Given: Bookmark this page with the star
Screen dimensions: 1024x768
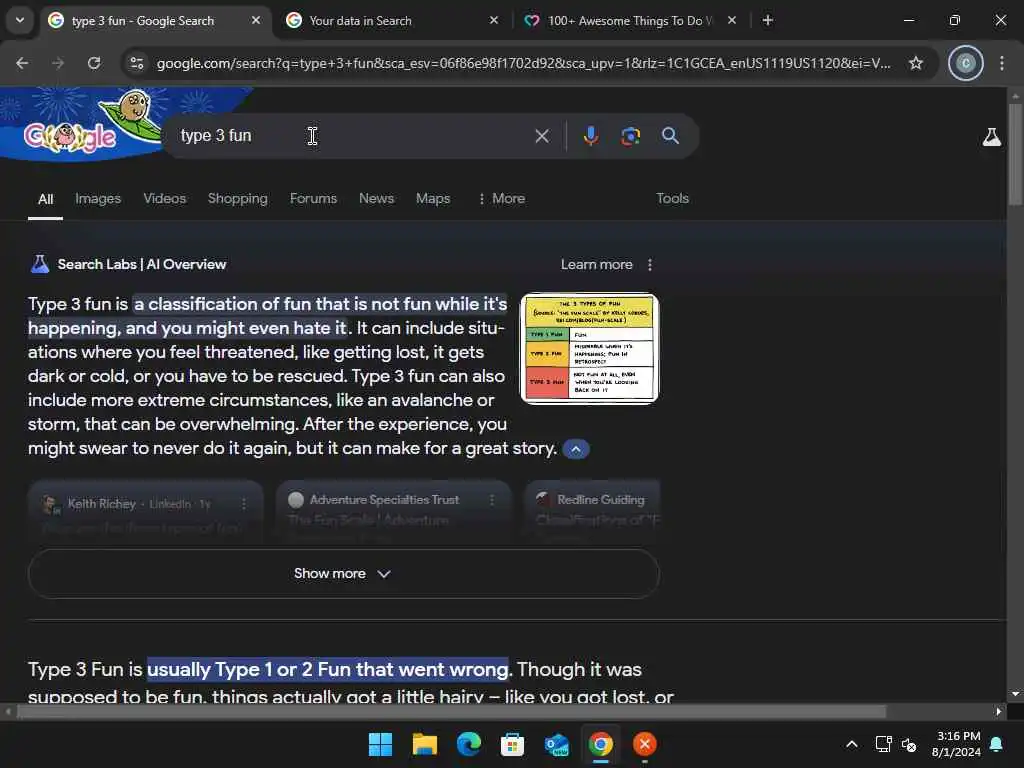Looking at the screenshot, I should (x=916, y=63).
